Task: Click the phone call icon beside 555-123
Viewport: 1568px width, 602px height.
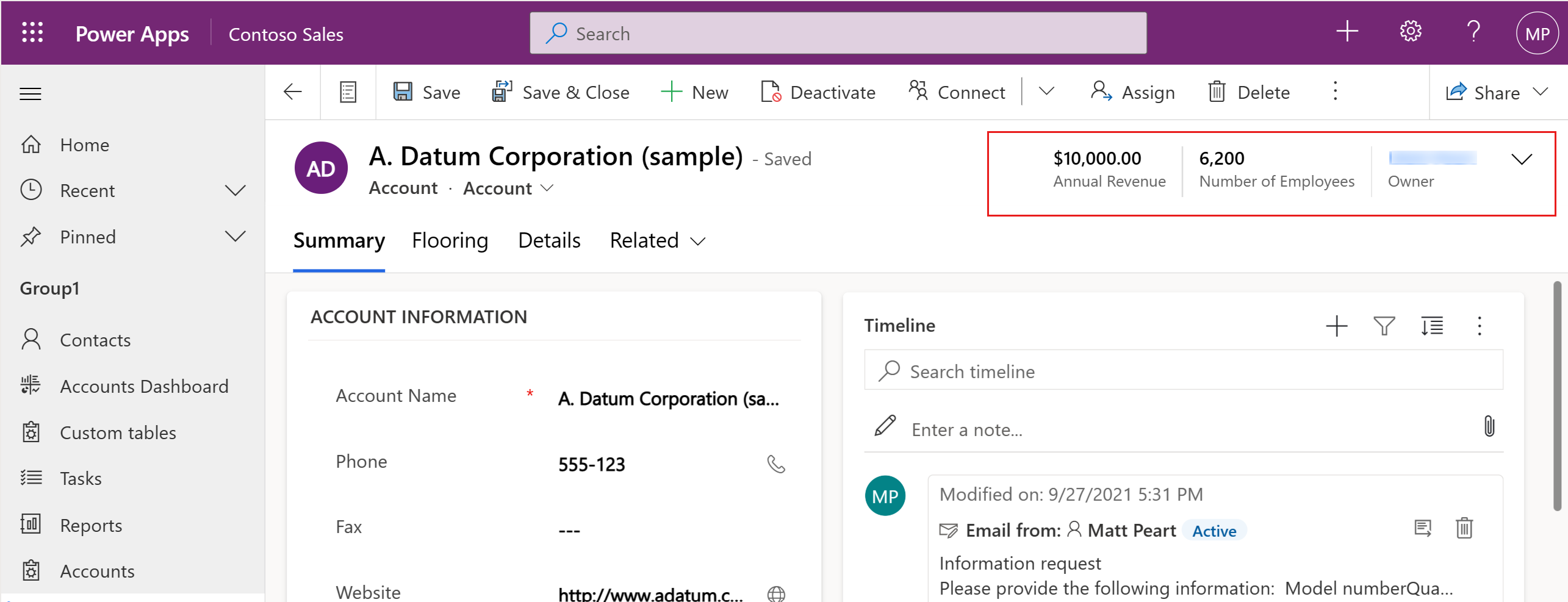Action: click(x=775, y=464)
